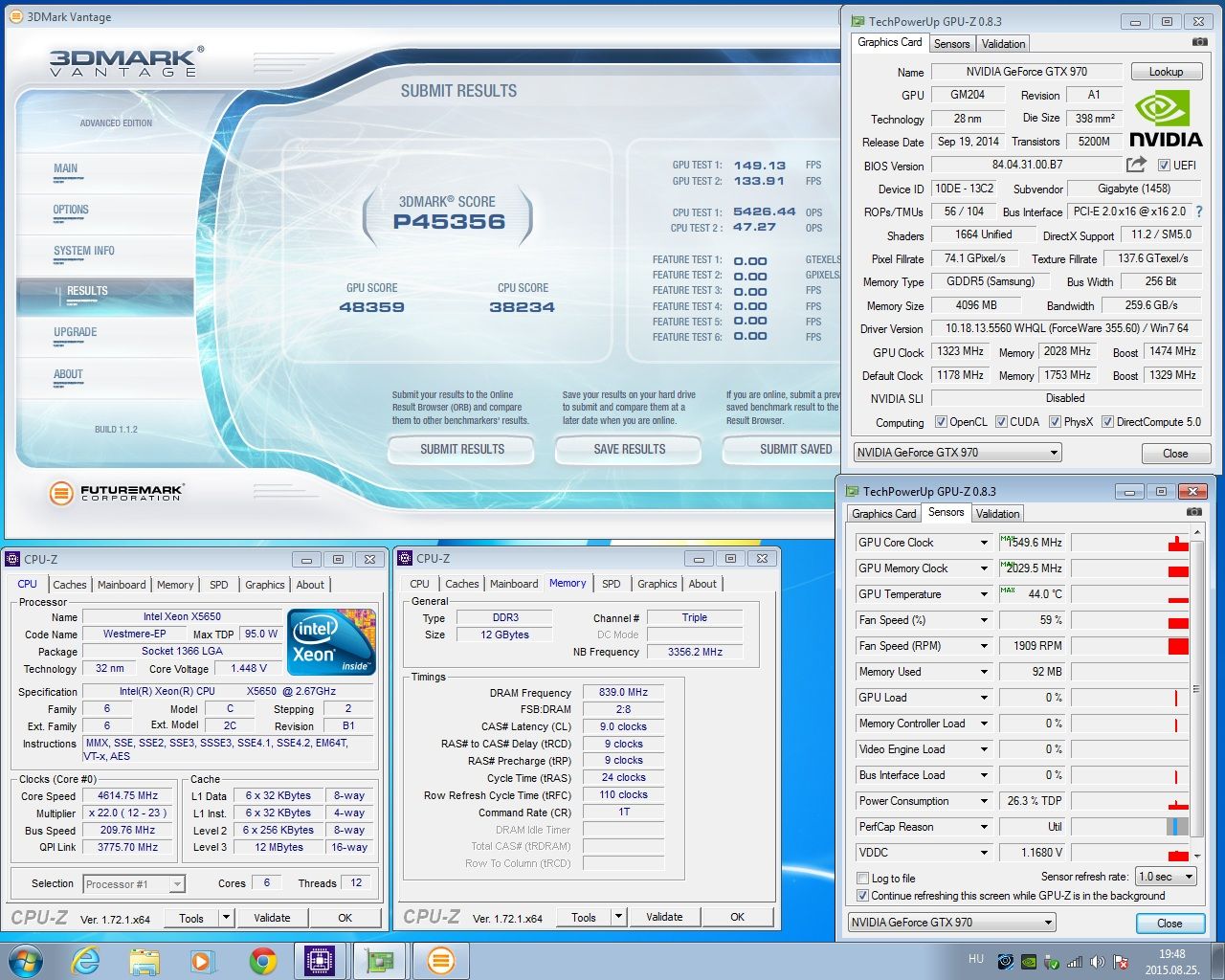The height and width of the screenshot is (980, 1225).
Task: Click the network signal tray icon
Action: pos(1075,962)
